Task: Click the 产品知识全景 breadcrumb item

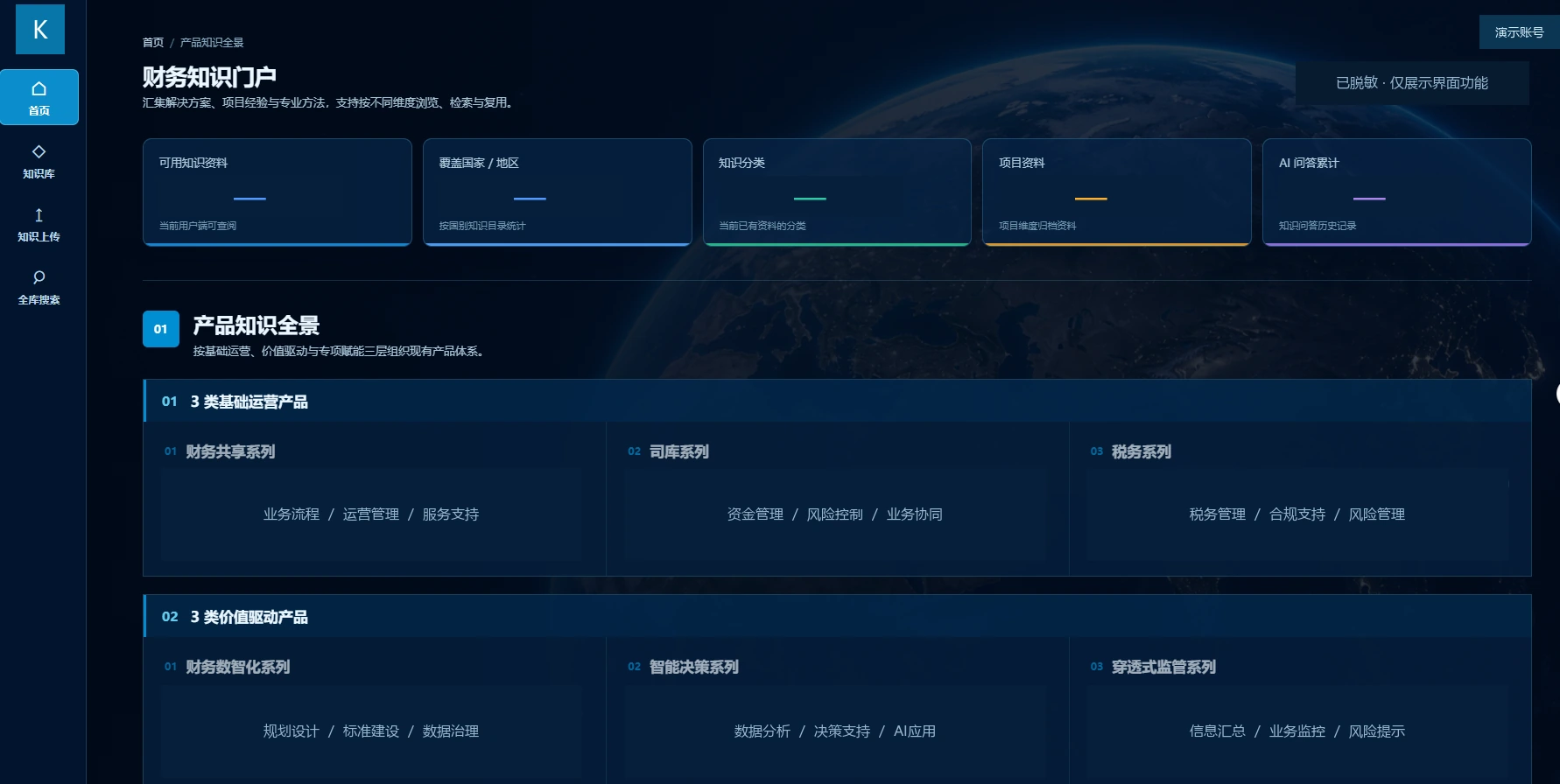Action: [212, 42]
